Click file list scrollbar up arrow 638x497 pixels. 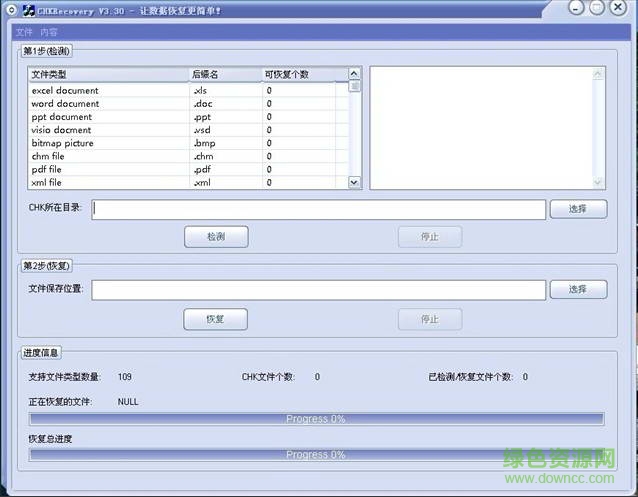[354, 74]
